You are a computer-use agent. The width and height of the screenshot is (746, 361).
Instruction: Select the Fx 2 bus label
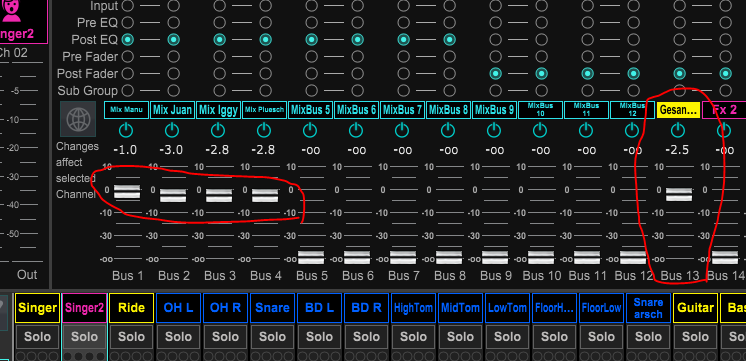point(724,110)
